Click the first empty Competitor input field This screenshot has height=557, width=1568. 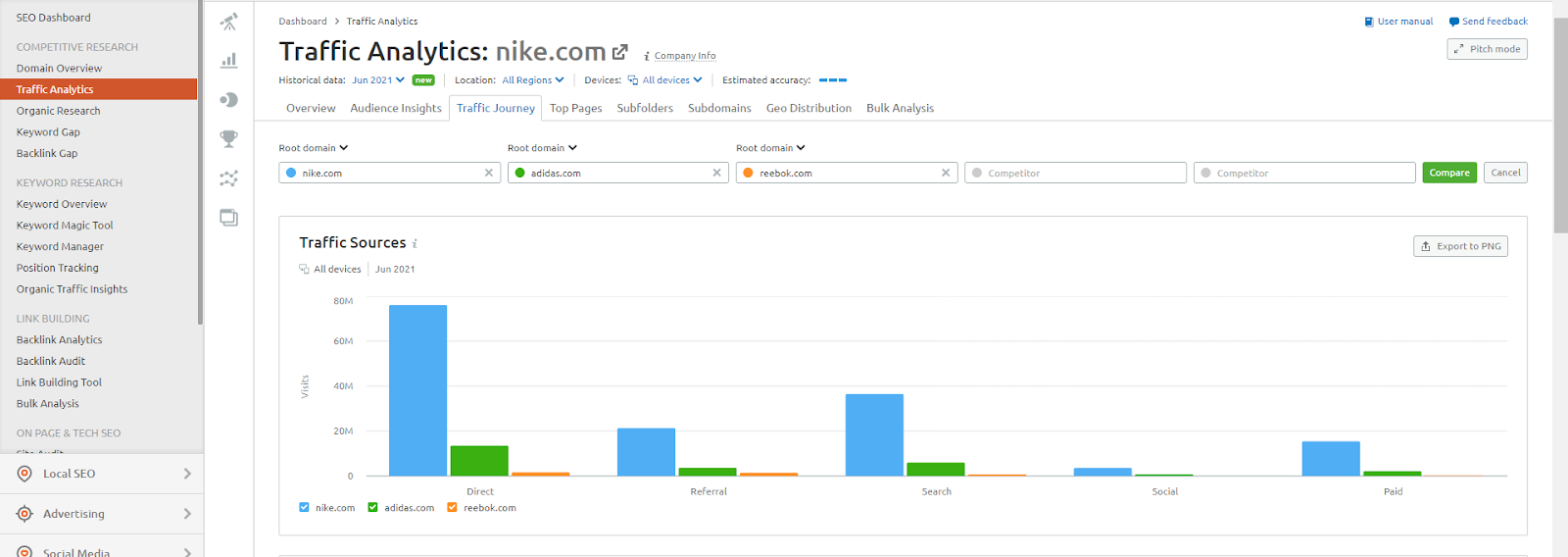click(x=1075, y=173)
